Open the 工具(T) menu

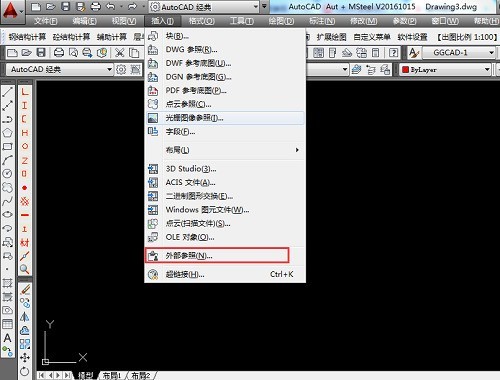click(242, 21)
